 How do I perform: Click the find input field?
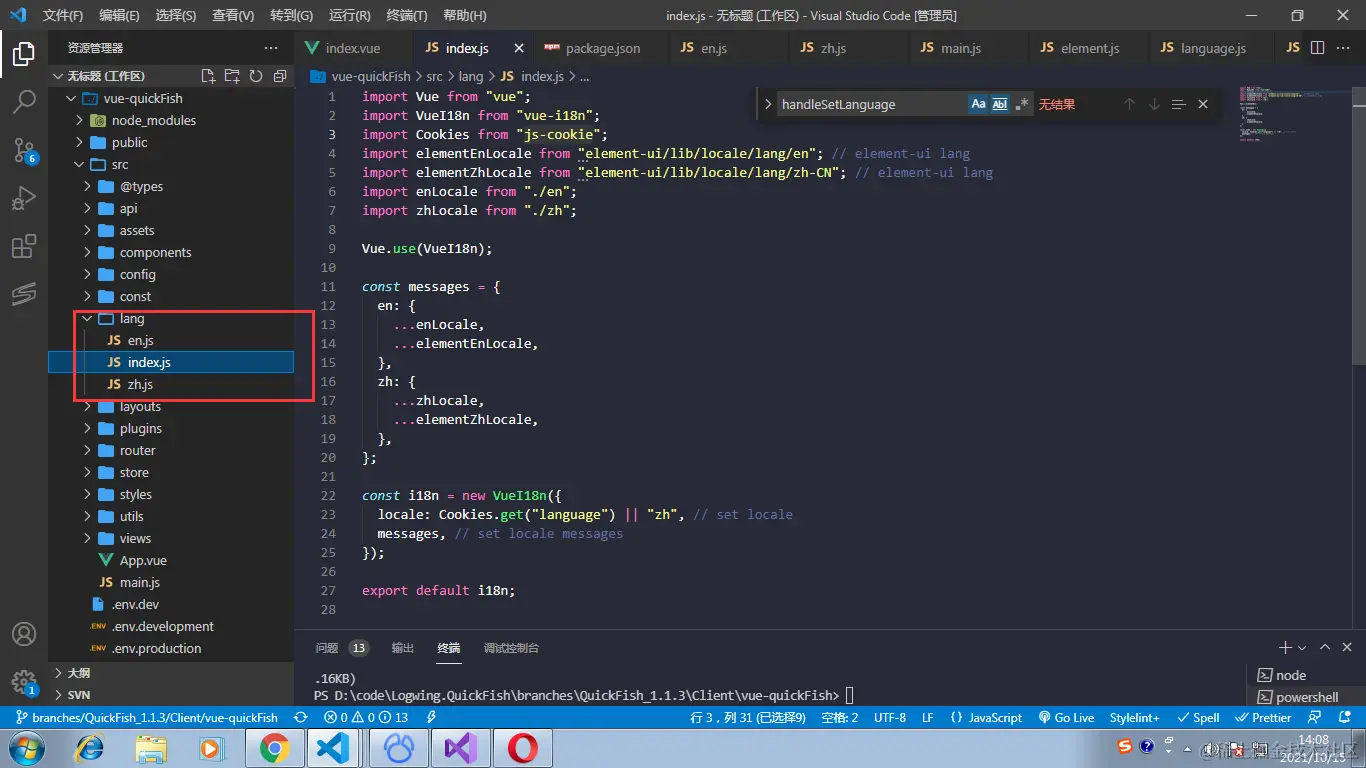[x=870, y=104]
